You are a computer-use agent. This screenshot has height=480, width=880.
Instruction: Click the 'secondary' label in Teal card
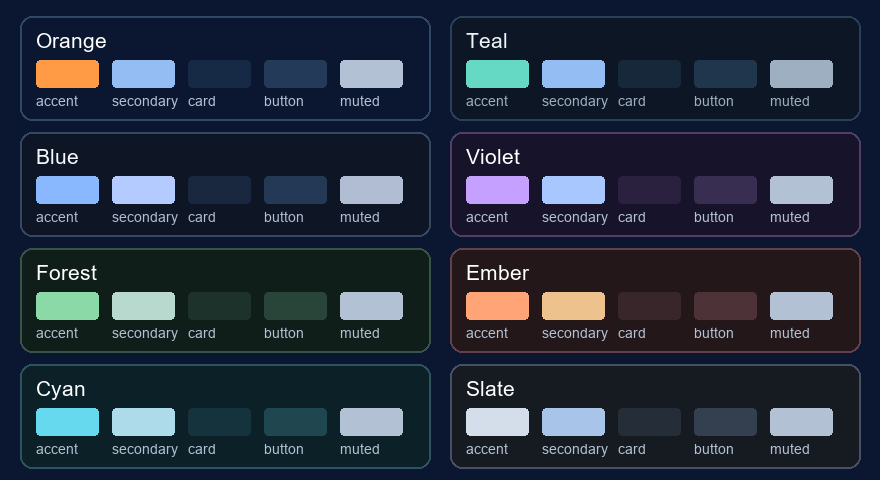[575, 102]
